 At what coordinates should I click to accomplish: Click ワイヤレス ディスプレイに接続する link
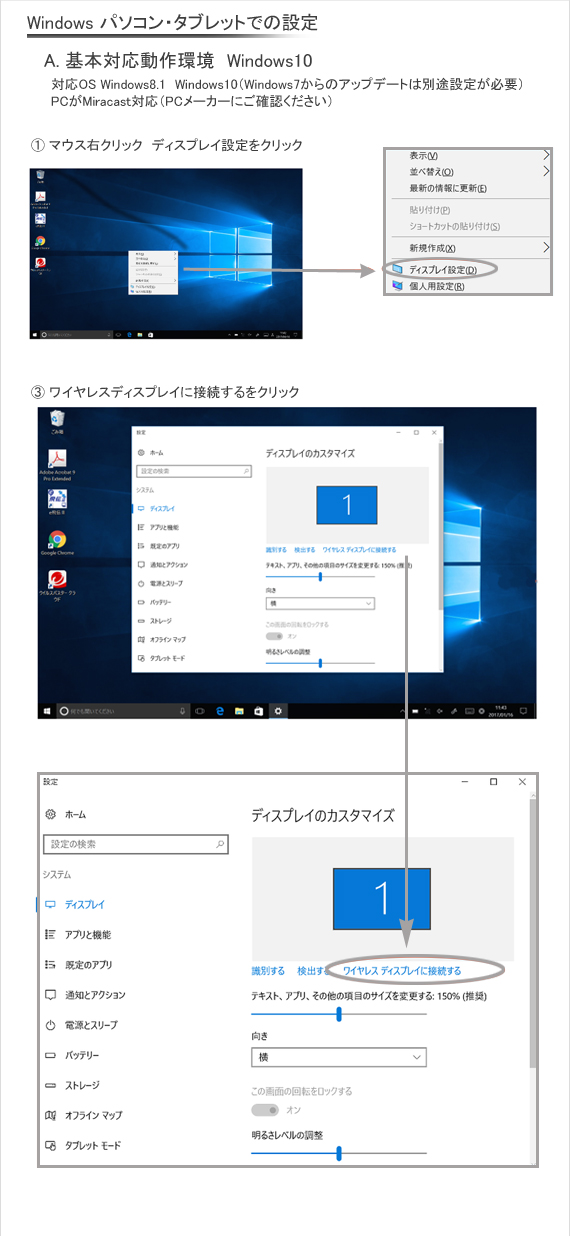[402, 971]
